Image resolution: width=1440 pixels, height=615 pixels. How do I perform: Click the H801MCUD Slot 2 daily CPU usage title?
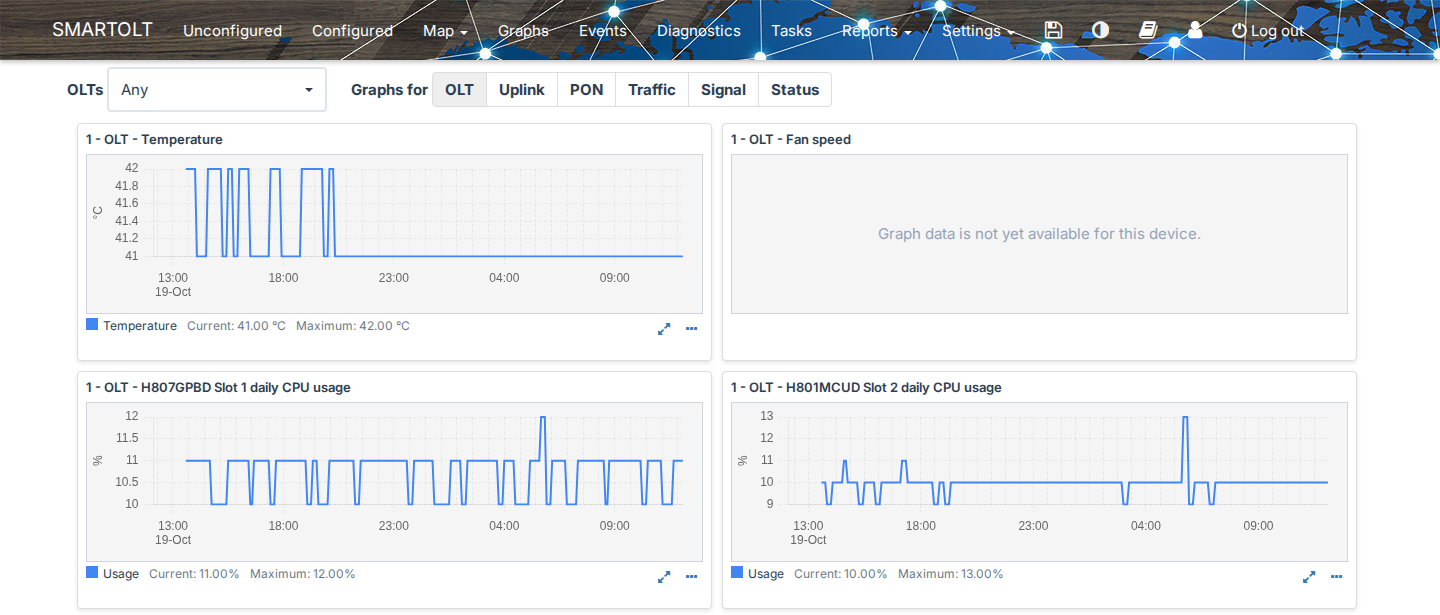[866, 388]
